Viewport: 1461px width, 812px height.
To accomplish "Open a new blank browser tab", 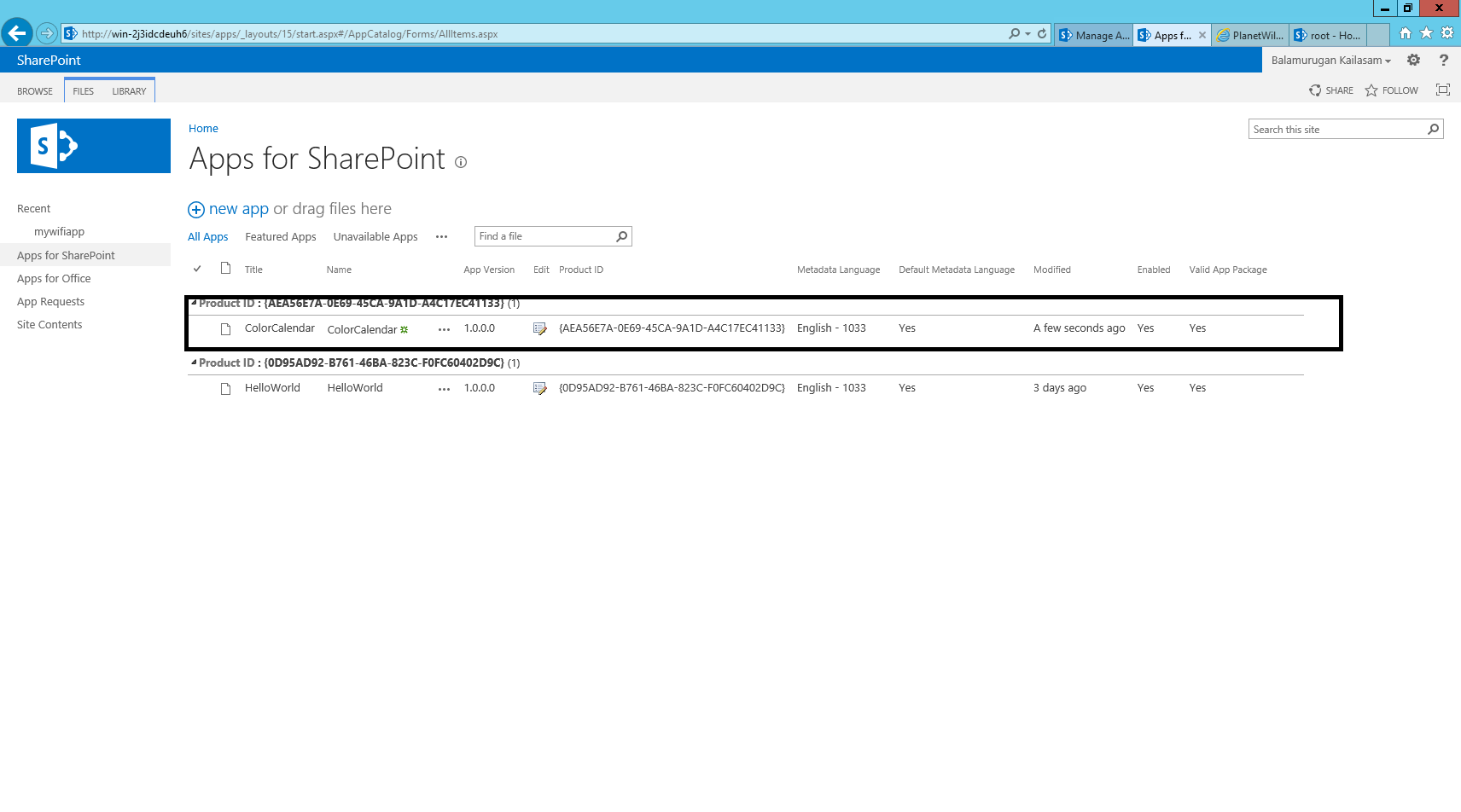I will point(1377,35).
